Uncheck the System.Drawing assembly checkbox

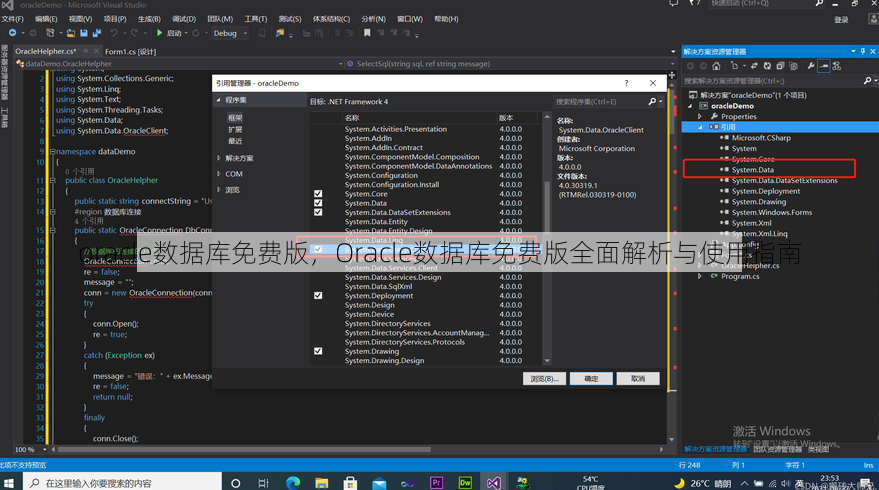click(318, 351)
